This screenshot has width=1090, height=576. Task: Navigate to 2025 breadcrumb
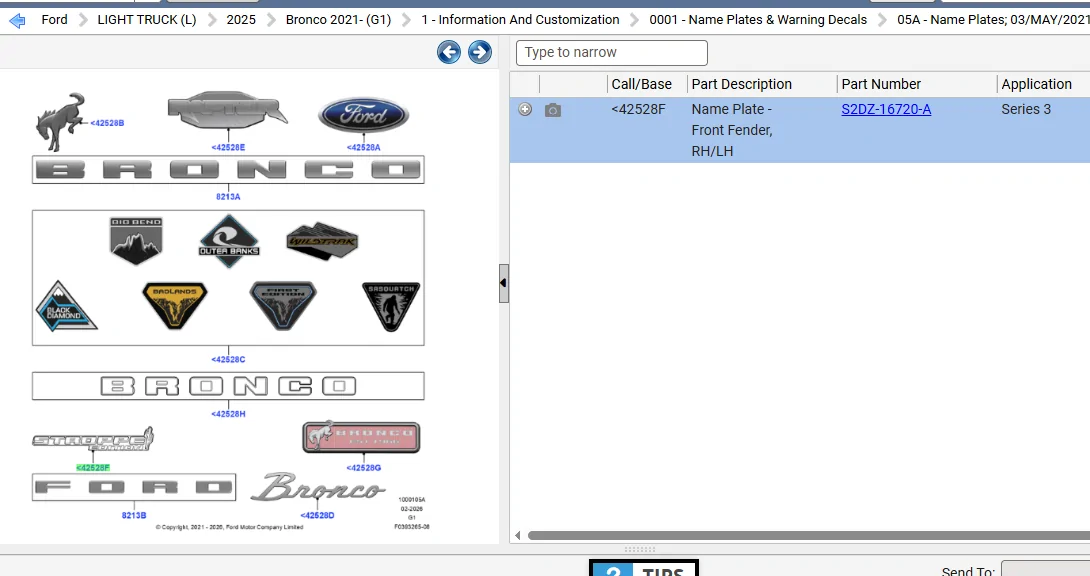[x=241, y=19]
